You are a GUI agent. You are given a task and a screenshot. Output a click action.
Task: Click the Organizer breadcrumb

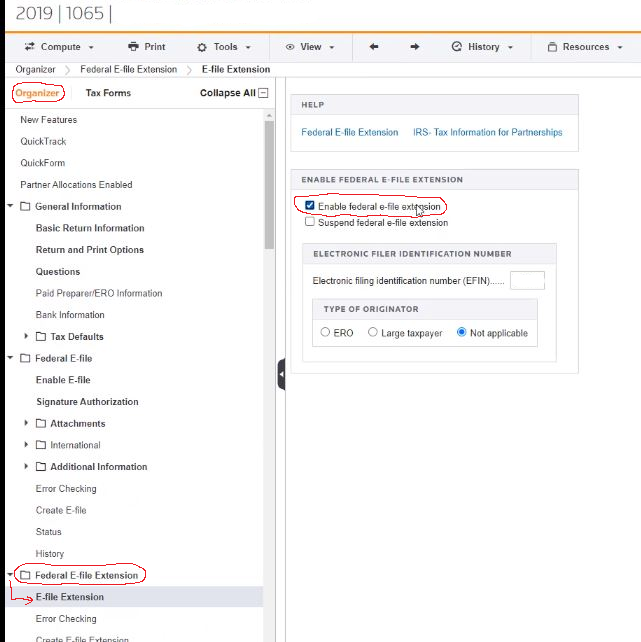click(x=35, y=69)
